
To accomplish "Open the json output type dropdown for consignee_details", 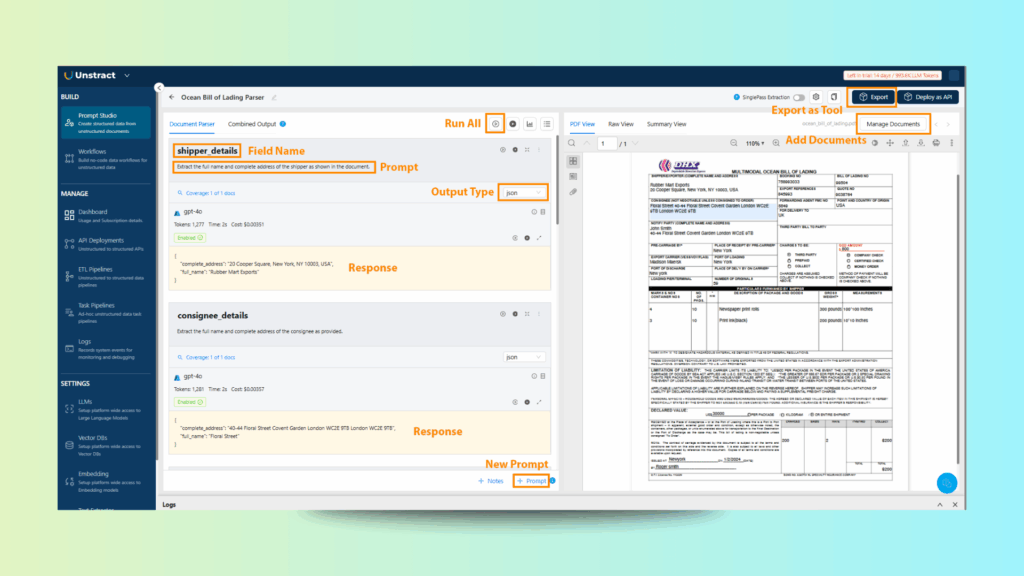I will (x=525, y=356).
